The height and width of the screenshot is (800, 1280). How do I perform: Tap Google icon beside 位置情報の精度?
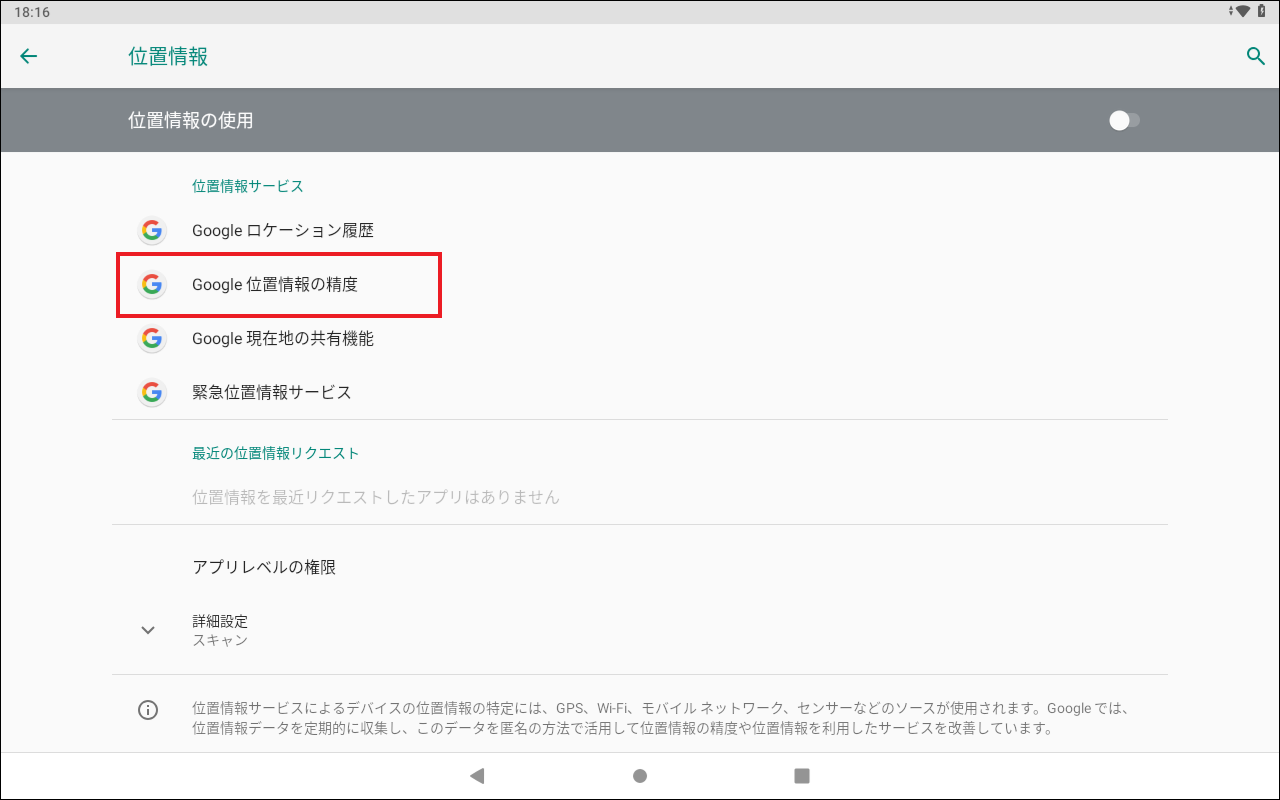(x=151, y=285)
